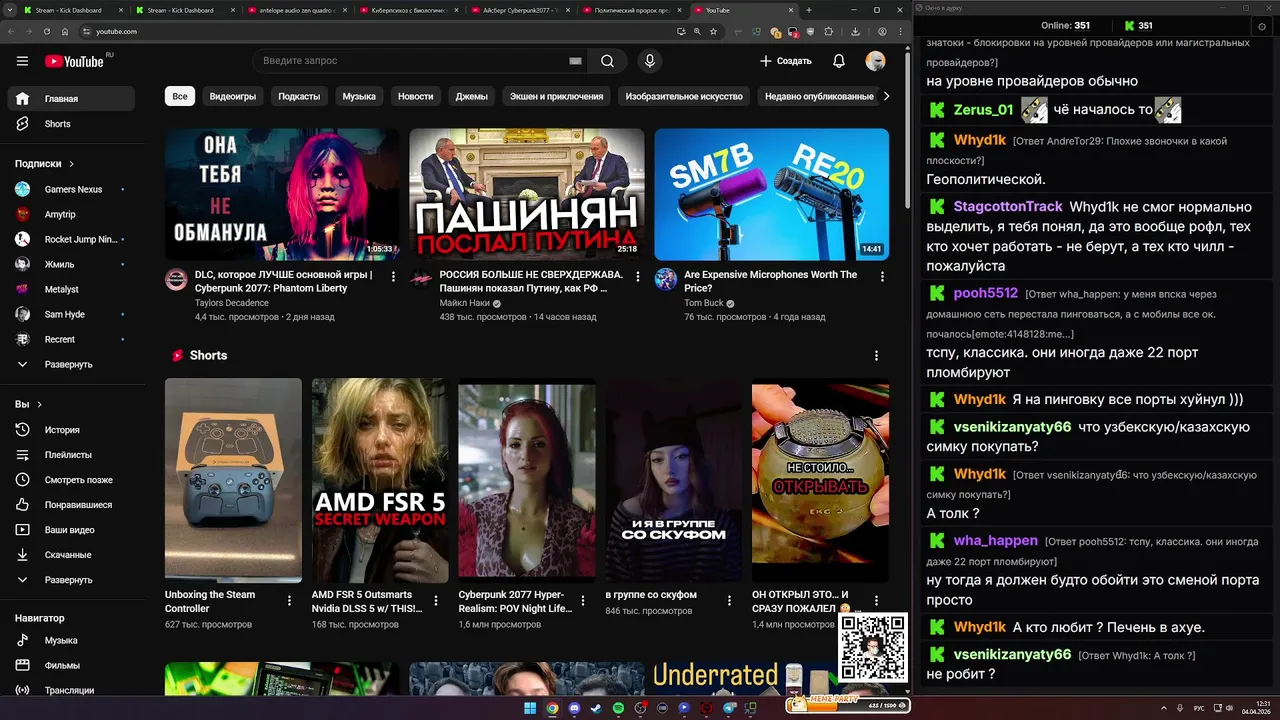Select the Экшен и приключения chip
The height and width of the screenshot is (720, 1280).
coord(557,96)
